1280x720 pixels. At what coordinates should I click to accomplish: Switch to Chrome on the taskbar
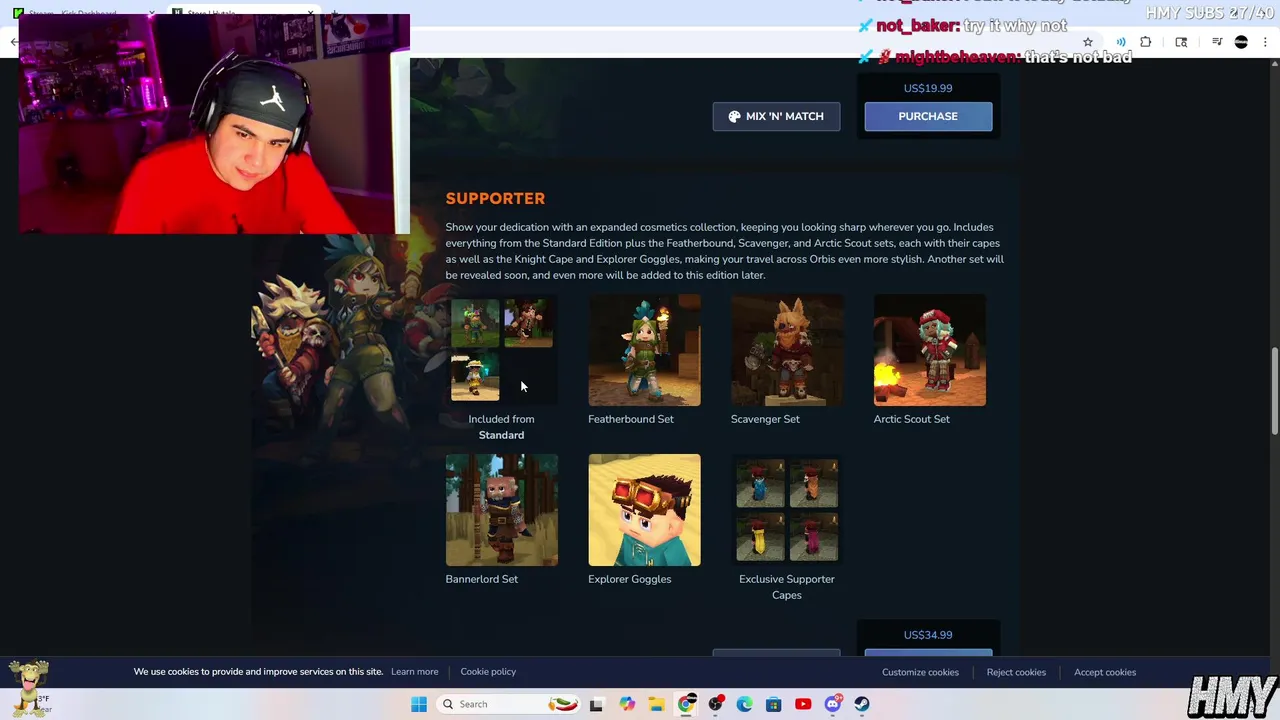click(x=686, y=704)
